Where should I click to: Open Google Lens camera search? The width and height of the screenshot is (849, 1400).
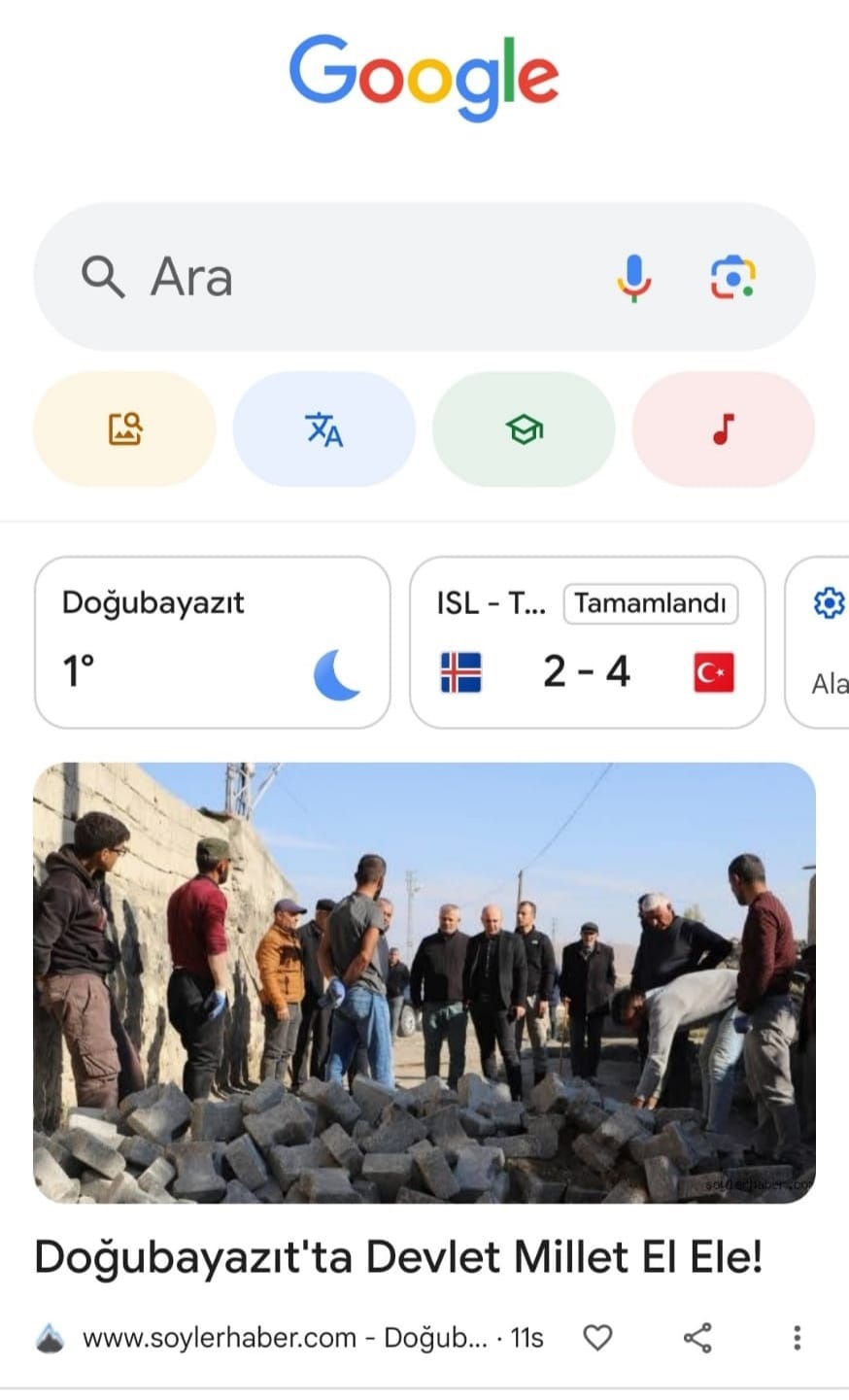point(732,278)
